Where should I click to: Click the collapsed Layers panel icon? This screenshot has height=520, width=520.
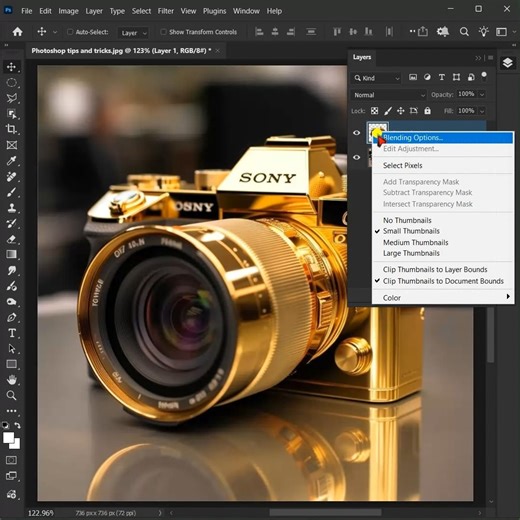[x=507, y=63]
